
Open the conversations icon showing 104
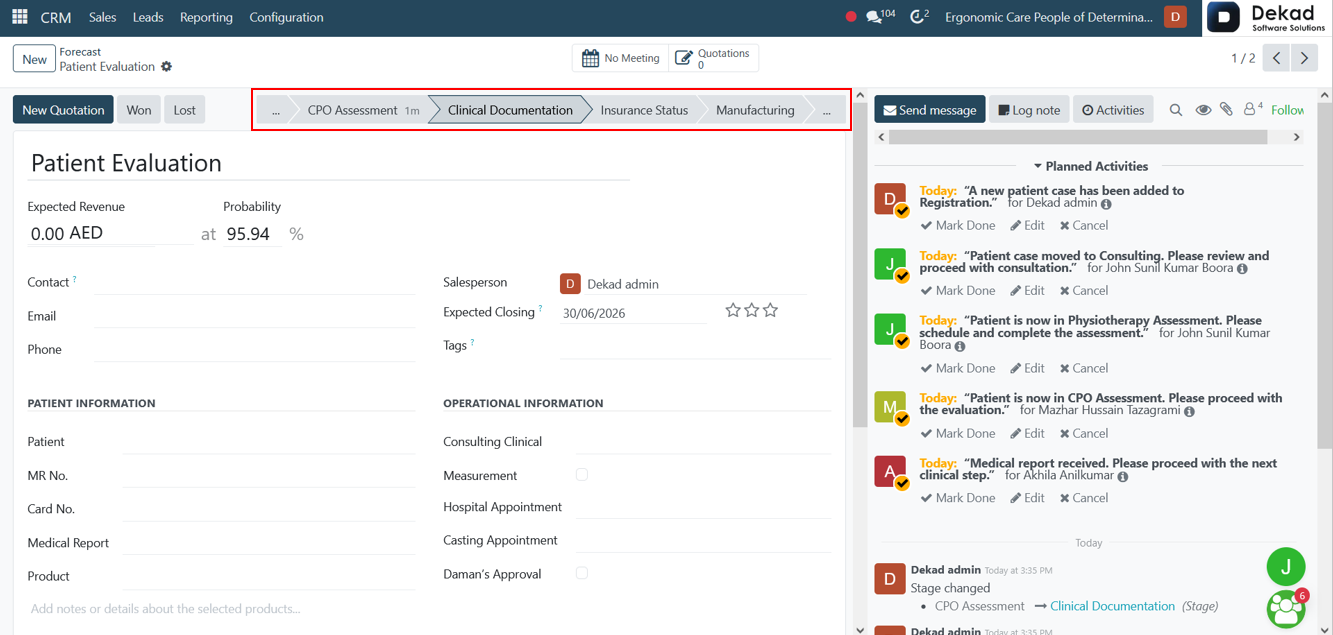tap(880, 17)
